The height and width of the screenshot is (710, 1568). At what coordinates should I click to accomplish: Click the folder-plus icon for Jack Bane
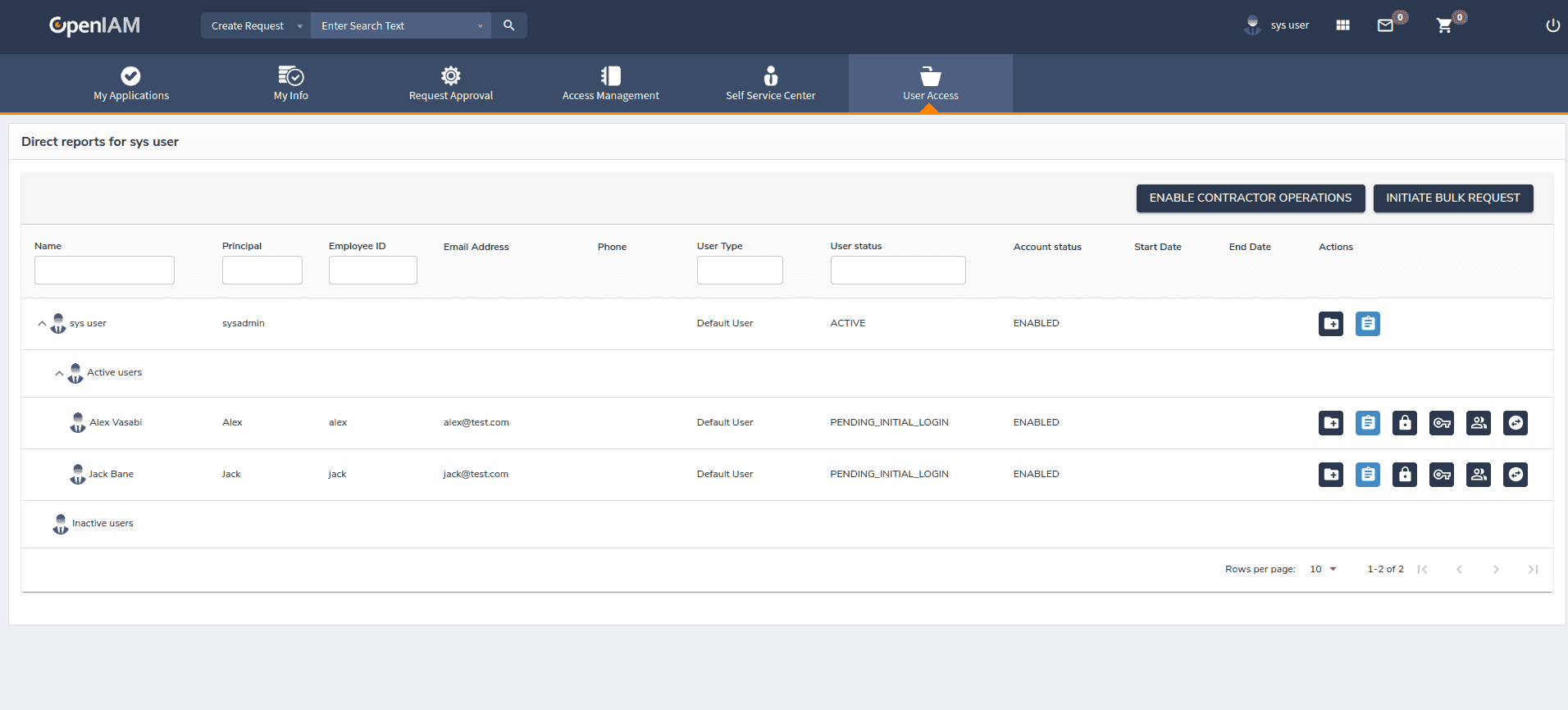tap(1330, 475)
